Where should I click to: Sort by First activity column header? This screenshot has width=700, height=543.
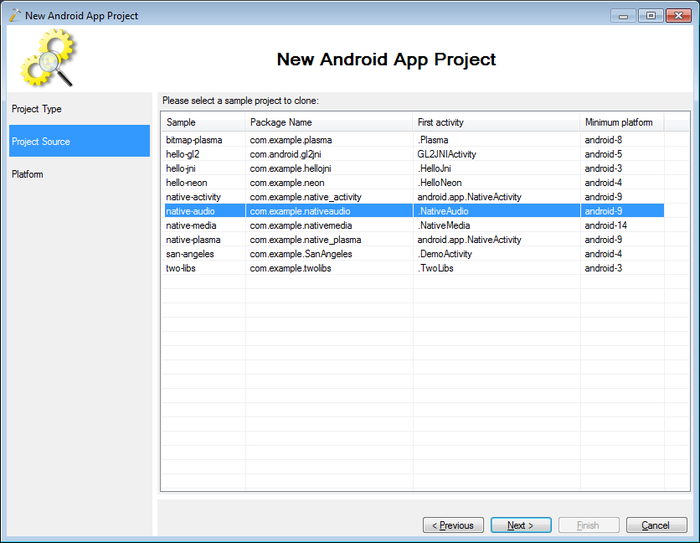click(x=496, y=122)
